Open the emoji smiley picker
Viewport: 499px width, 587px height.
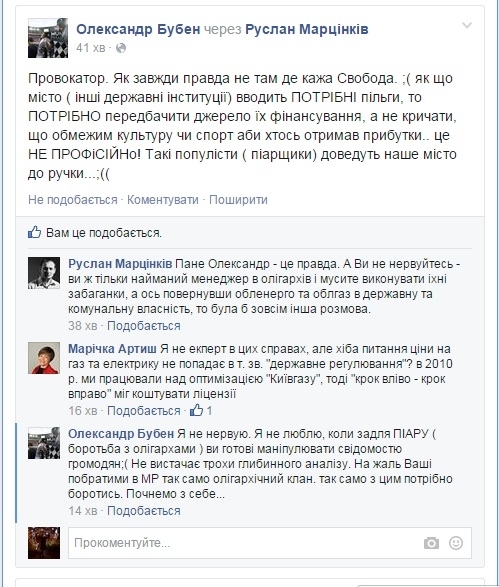click(x=456, y=543)
